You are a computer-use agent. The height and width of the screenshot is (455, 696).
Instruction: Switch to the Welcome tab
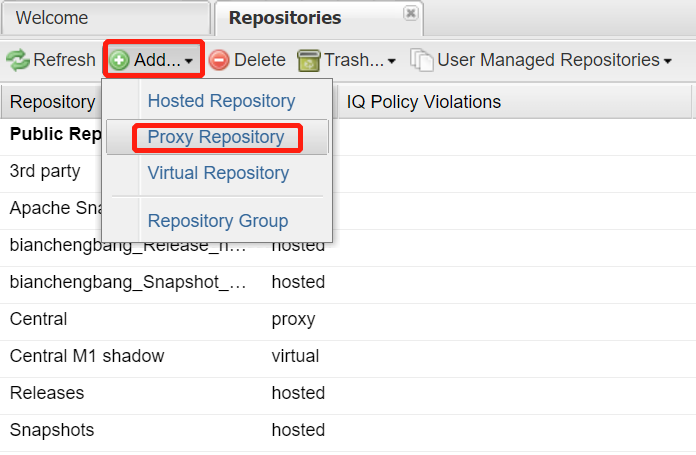(x=52, y=18)
